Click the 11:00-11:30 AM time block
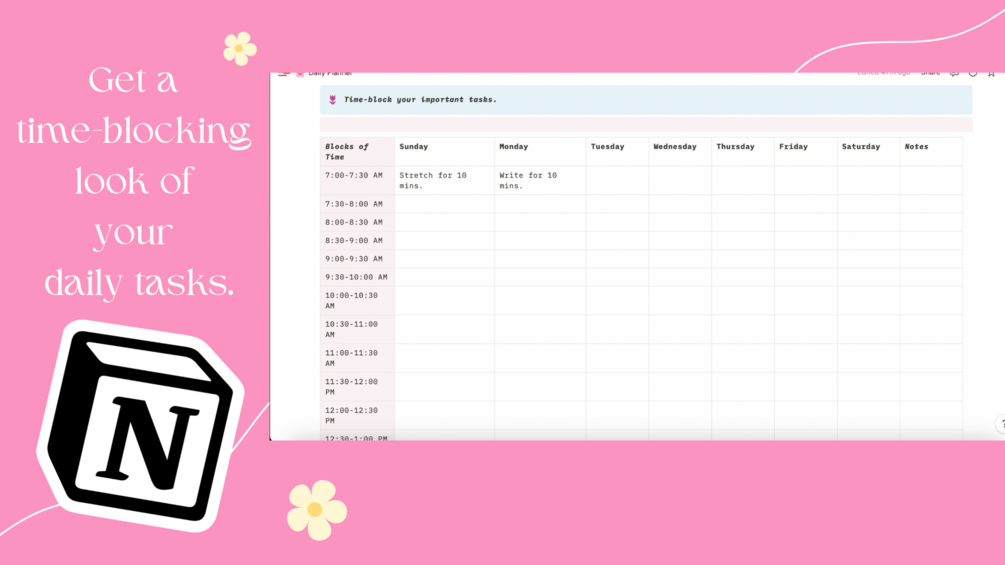1005x565 pixels. tap(358, 358)
